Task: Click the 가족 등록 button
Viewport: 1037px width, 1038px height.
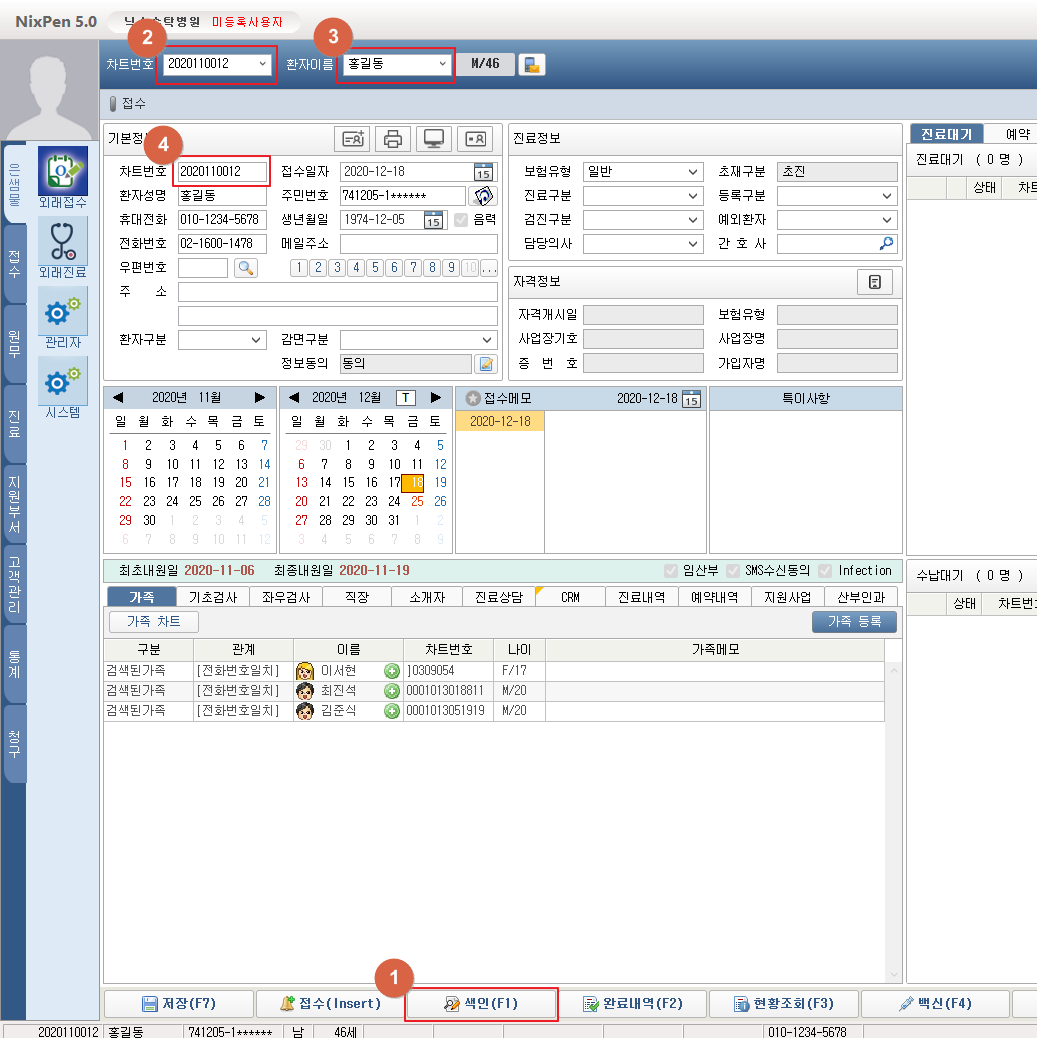Action: 854,622
